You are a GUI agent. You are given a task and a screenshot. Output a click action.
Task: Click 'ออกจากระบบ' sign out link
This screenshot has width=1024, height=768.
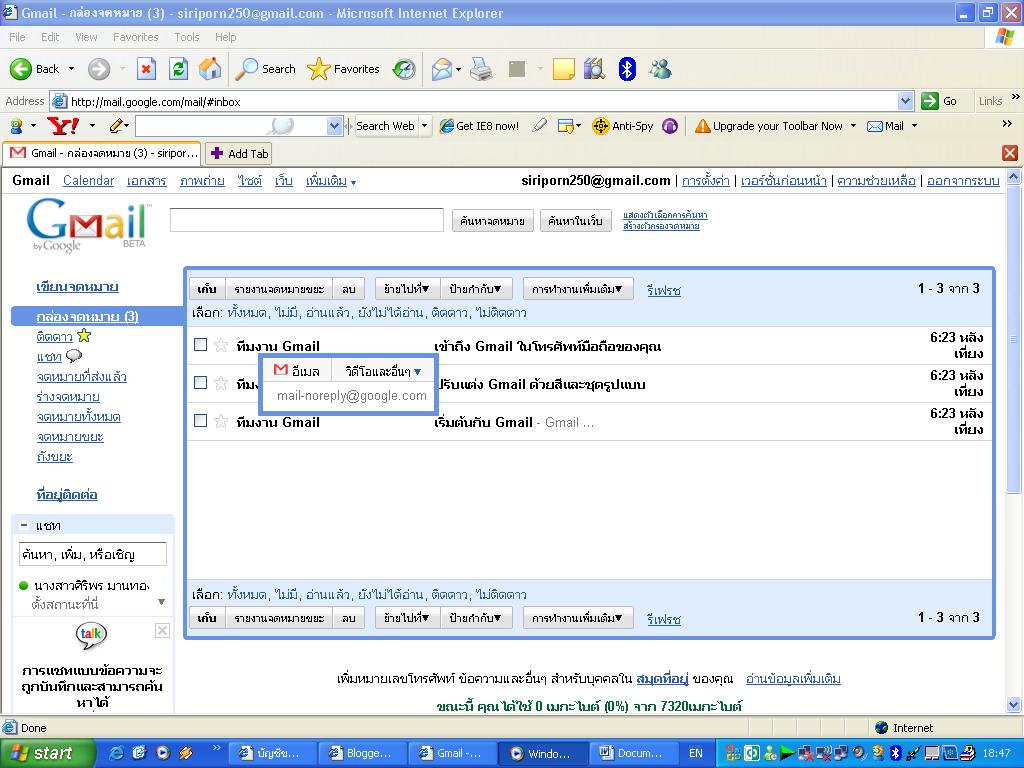(x=963, y=180)
